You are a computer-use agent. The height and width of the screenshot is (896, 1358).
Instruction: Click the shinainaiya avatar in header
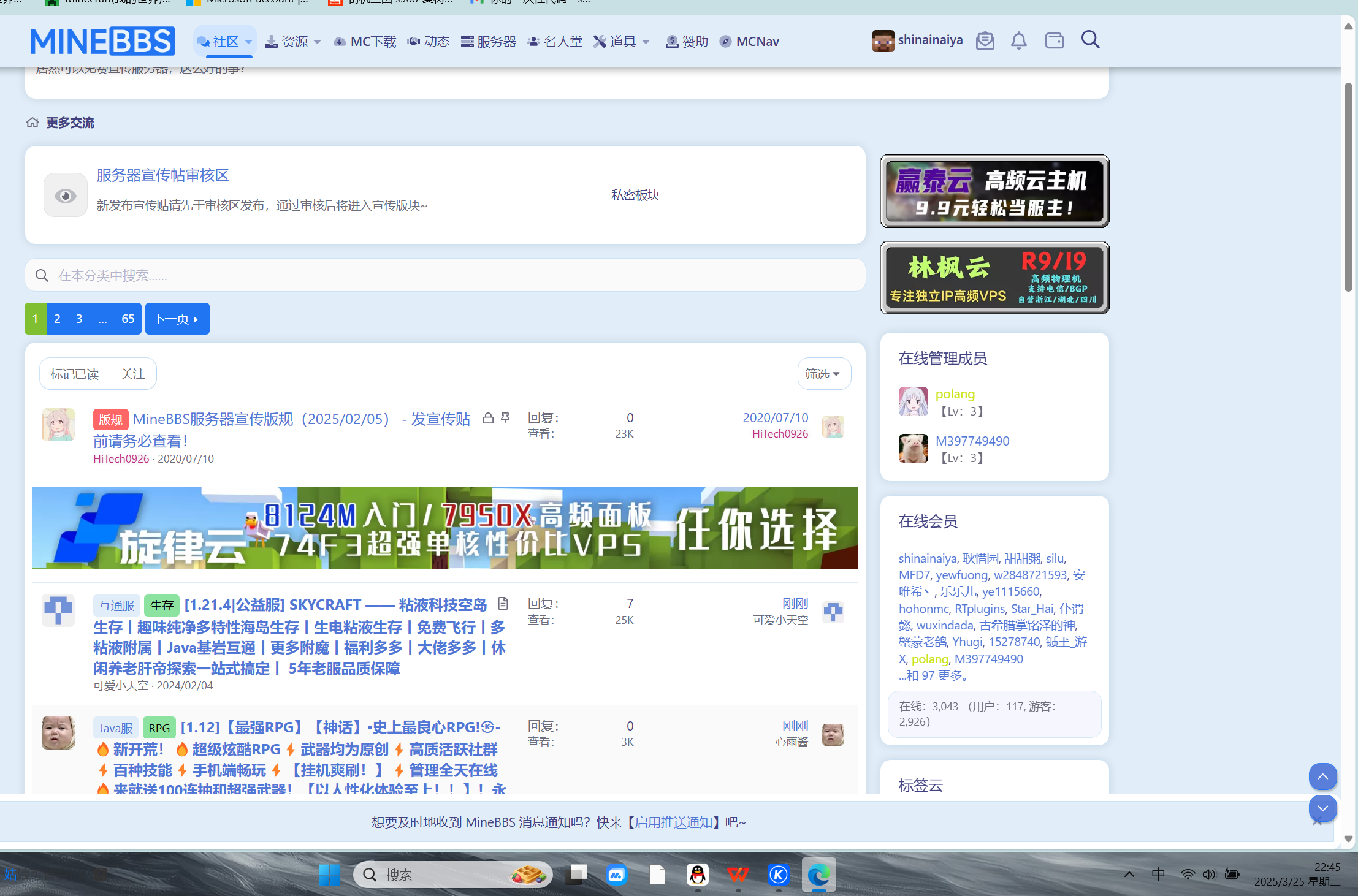(x=883, y=41)
